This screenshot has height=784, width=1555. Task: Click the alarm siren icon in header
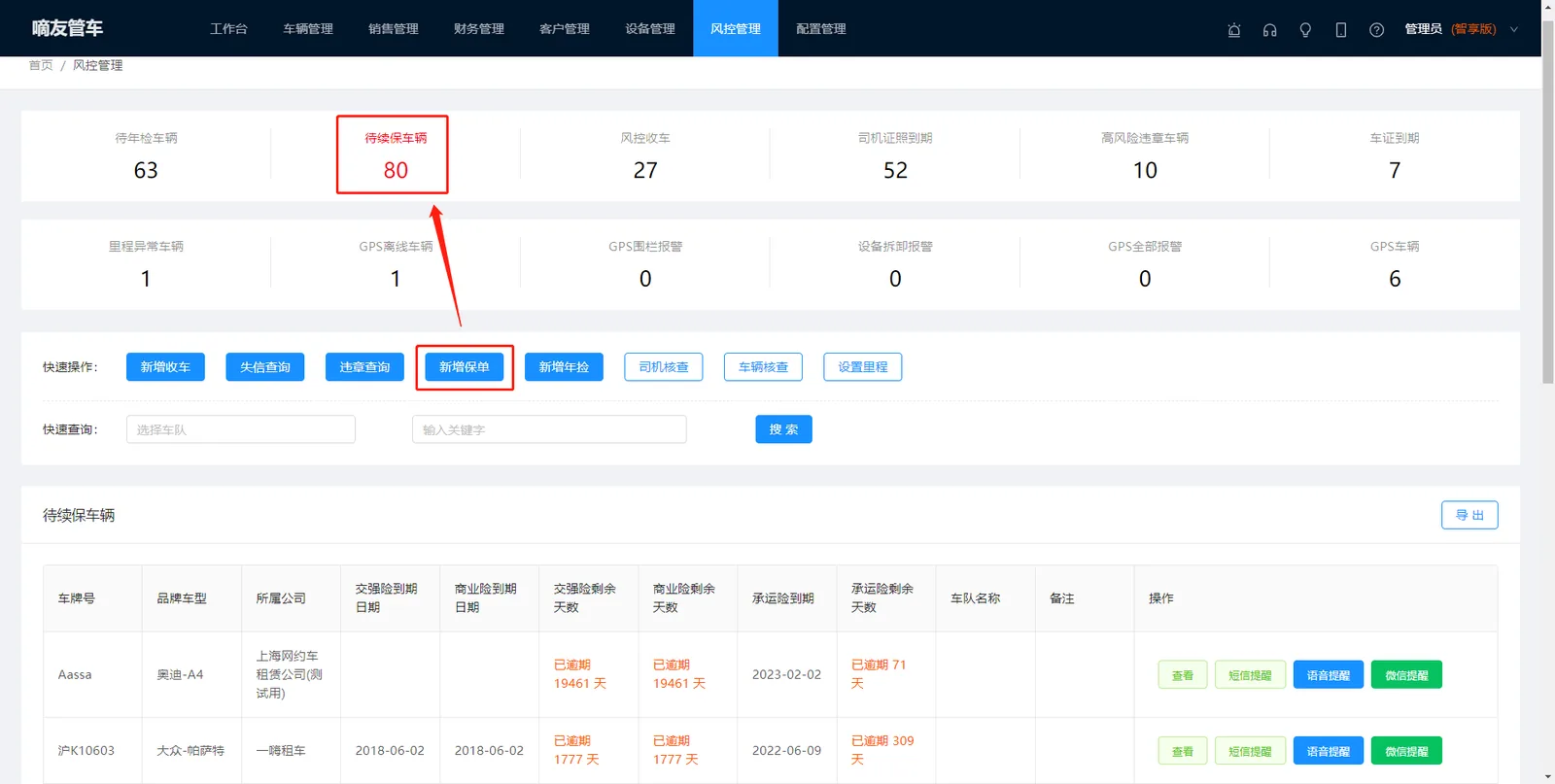(x=1234, y=29)
